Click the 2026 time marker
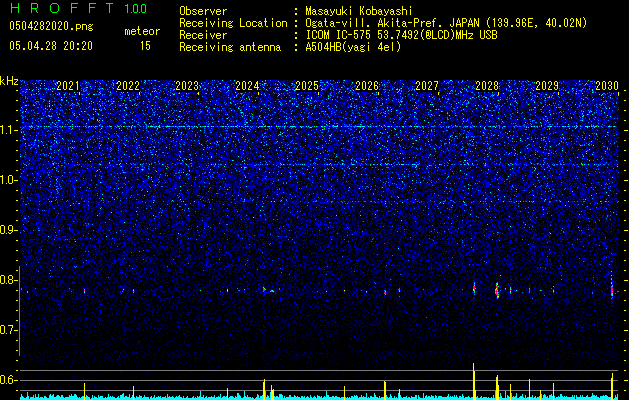Viewport: 629px width, 400px height. (367, 86)
